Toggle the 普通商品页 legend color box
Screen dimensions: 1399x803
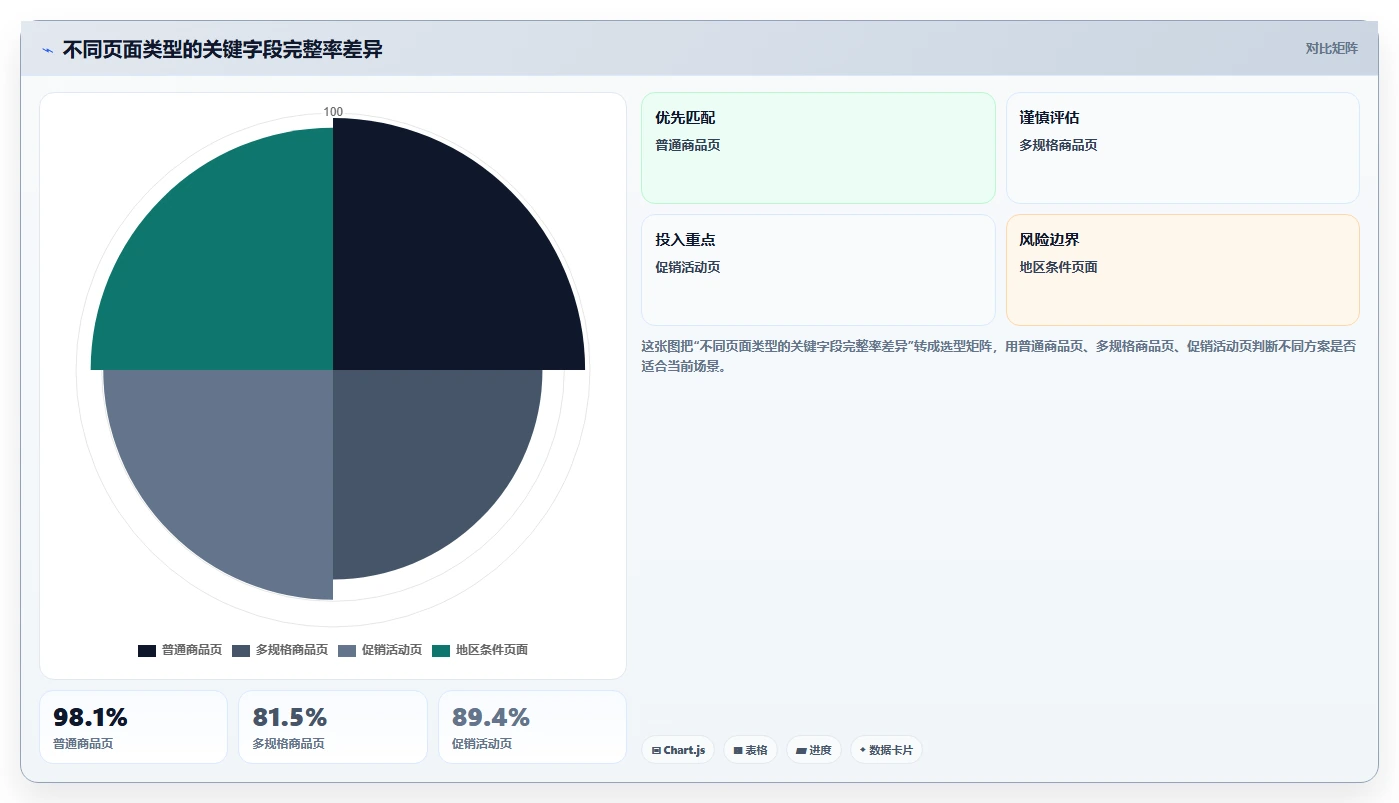[147, 650]
